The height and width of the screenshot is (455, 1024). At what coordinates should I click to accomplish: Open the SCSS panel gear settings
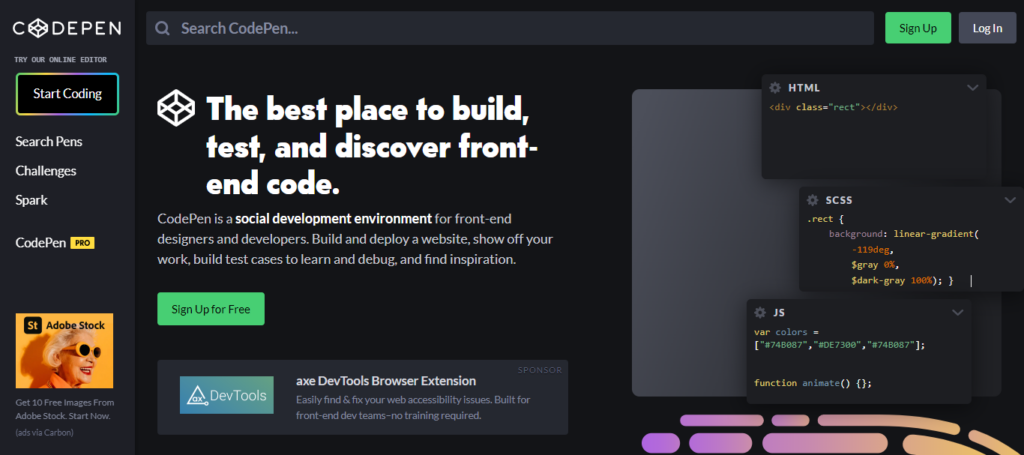click(811, 200)
